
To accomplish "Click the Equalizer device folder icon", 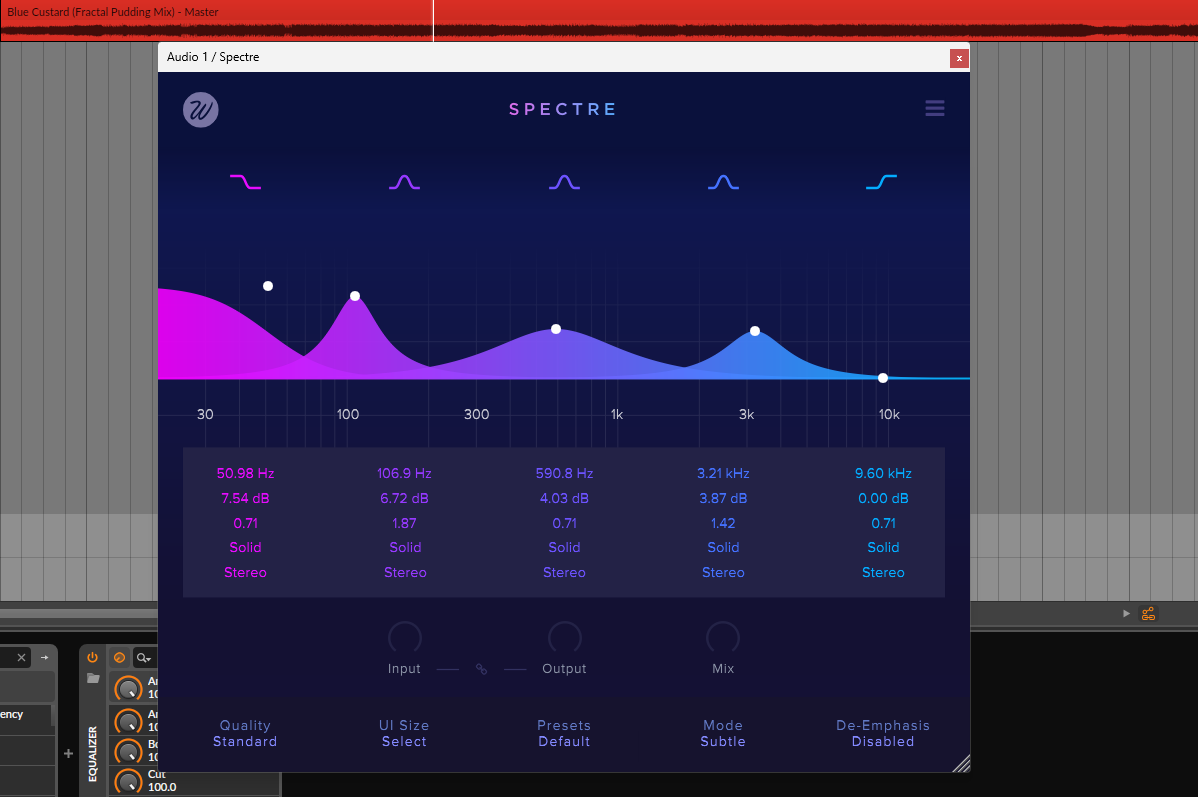I will (93, 678).
